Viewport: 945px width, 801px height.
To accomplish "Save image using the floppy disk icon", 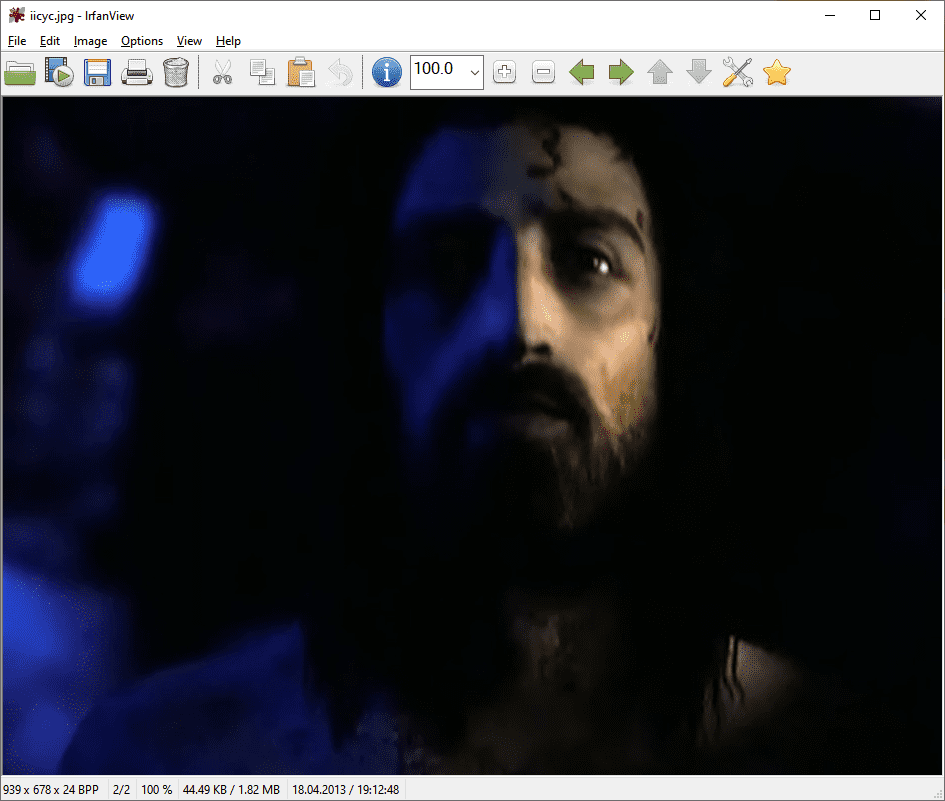I will pyautogui.click(x=98, y=73).
